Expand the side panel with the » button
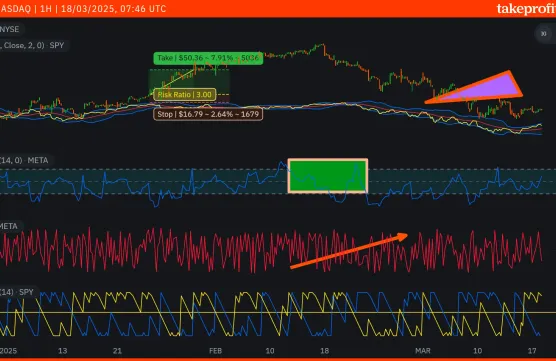The height and width of the screenshot is (361, 556). coord(544,34)
